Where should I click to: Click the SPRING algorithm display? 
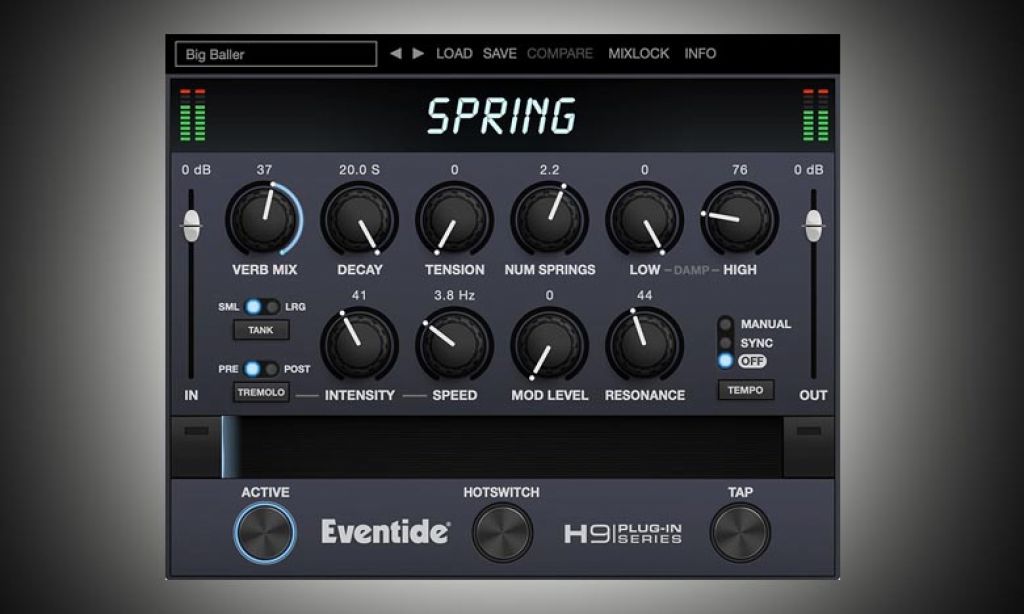(x=502, y=116)
